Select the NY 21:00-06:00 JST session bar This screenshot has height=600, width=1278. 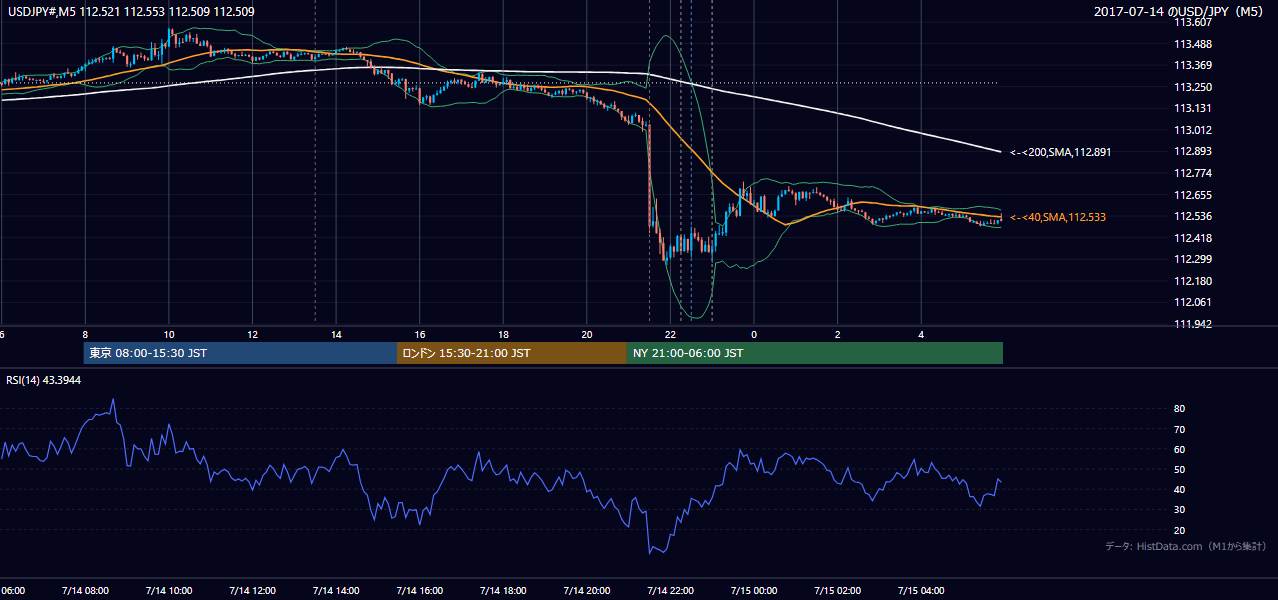pos(815,353)
